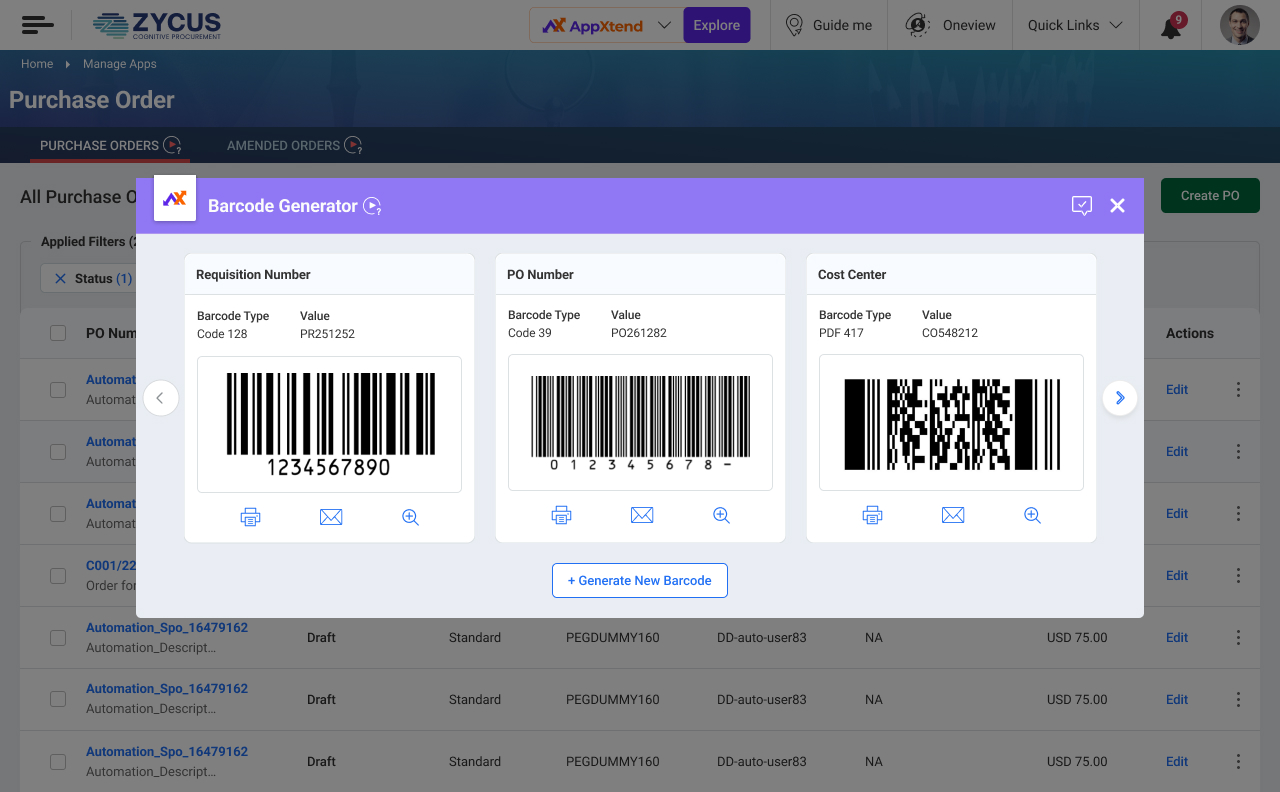Play the Barcode Generator help video
The width and height of the screenshot is (1280, 792).
372,206
